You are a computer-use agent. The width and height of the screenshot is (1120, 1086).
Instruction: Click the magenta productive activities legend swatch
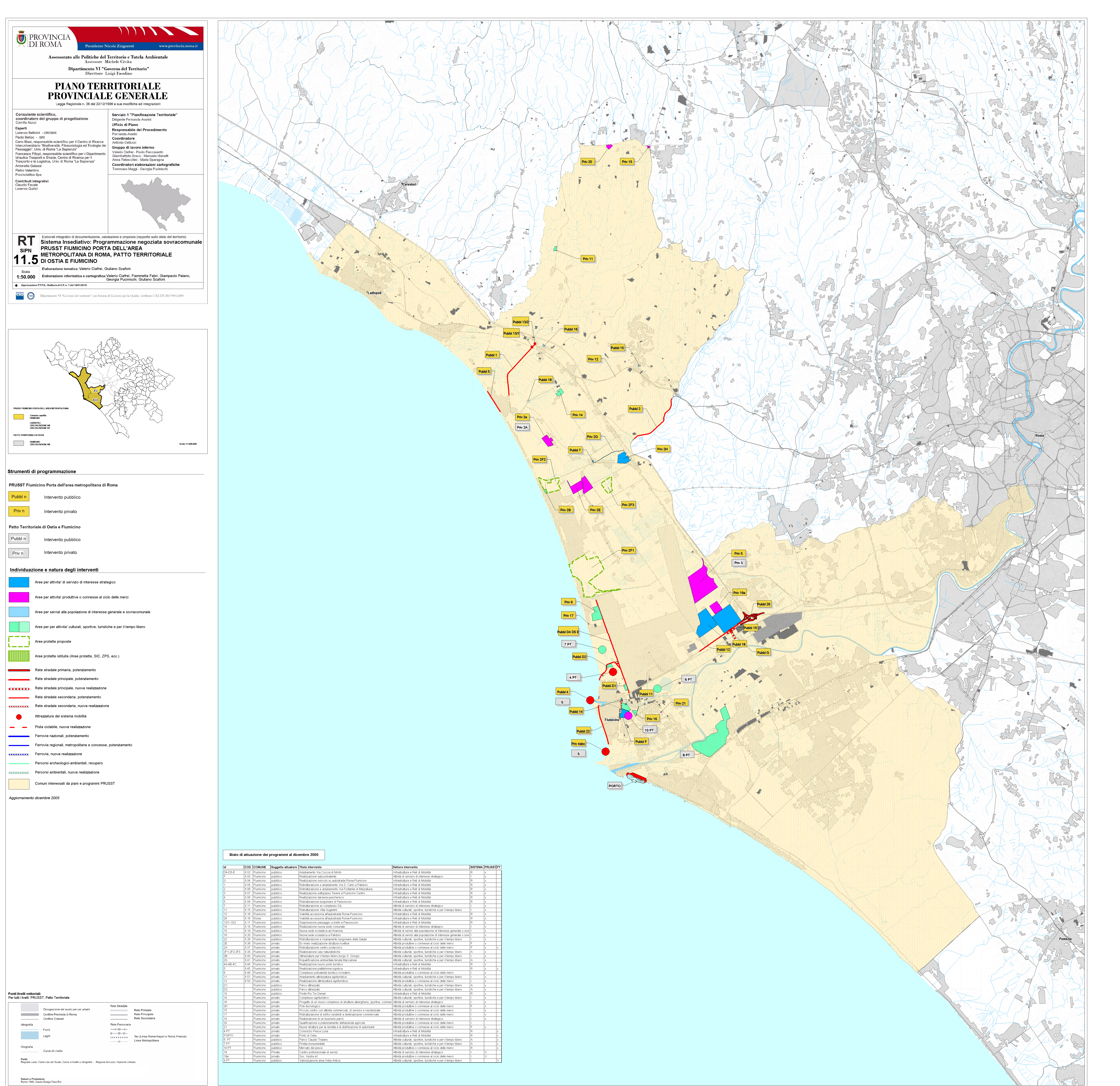19,597
